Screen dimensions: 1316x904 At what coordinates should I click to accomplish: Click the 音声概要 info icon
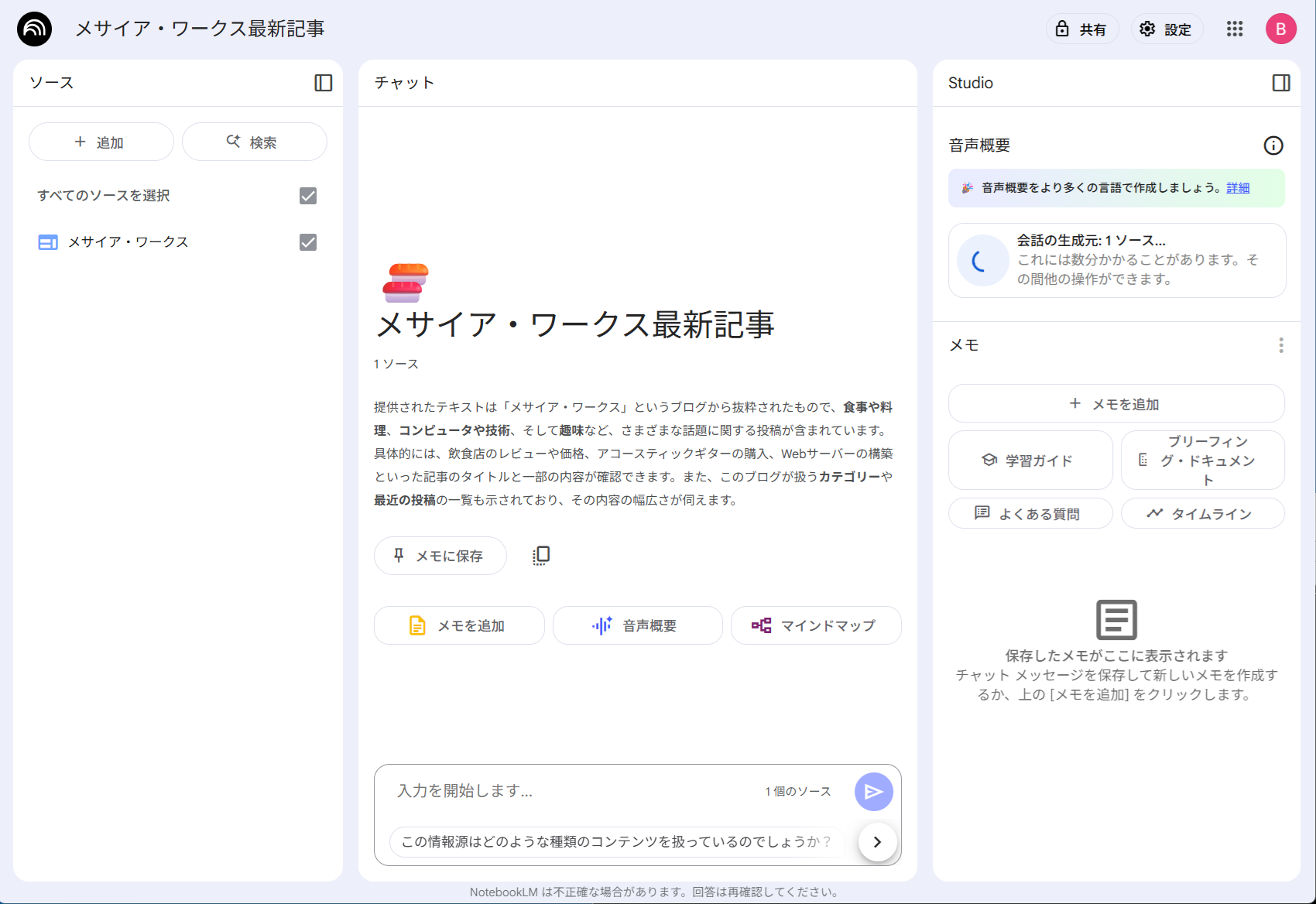[x=1273, y=146]
